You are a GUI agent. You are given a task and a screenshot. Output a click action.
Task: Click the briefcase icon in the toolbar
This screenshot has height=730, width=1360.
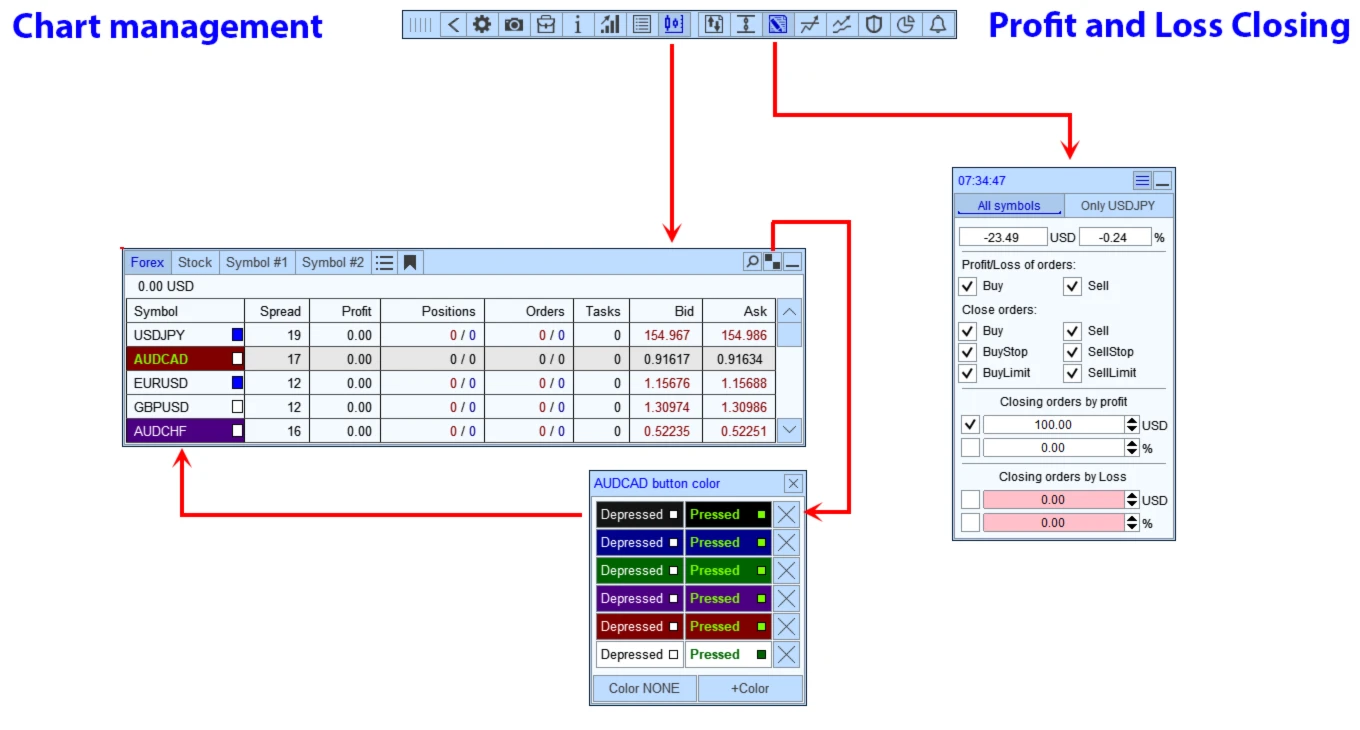[x=545, y=24]
